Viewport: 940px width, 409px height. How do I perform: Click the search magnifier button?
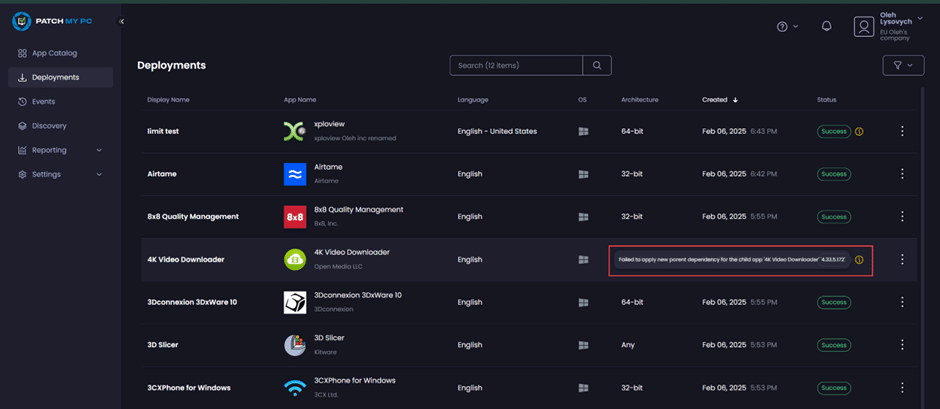click(x=597, y=65)
